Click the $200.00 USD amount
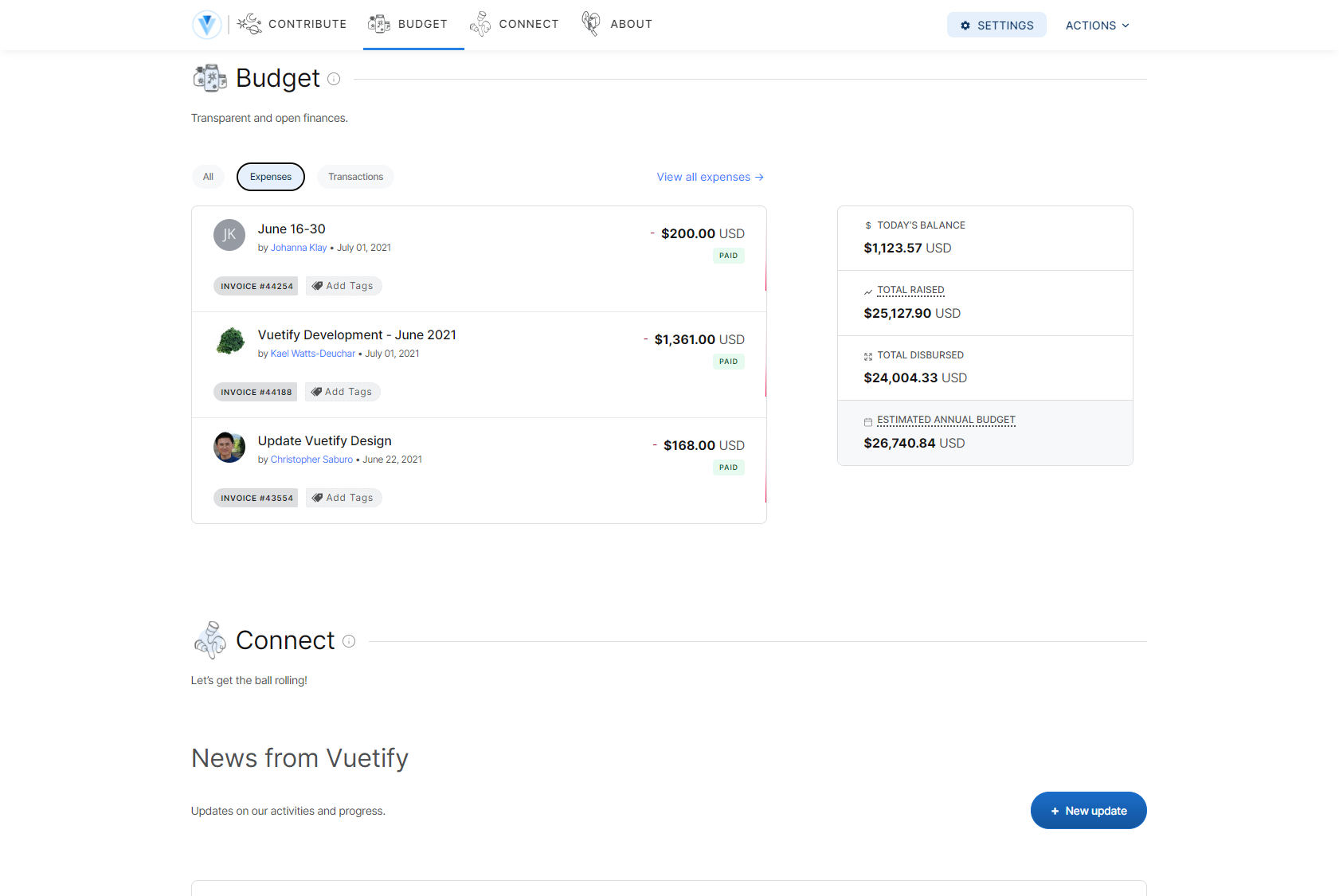 703,233
